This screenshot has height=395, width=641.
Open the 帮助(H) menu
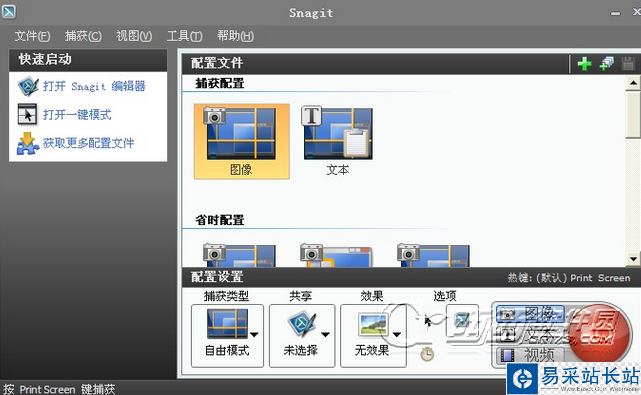[235, 36]
